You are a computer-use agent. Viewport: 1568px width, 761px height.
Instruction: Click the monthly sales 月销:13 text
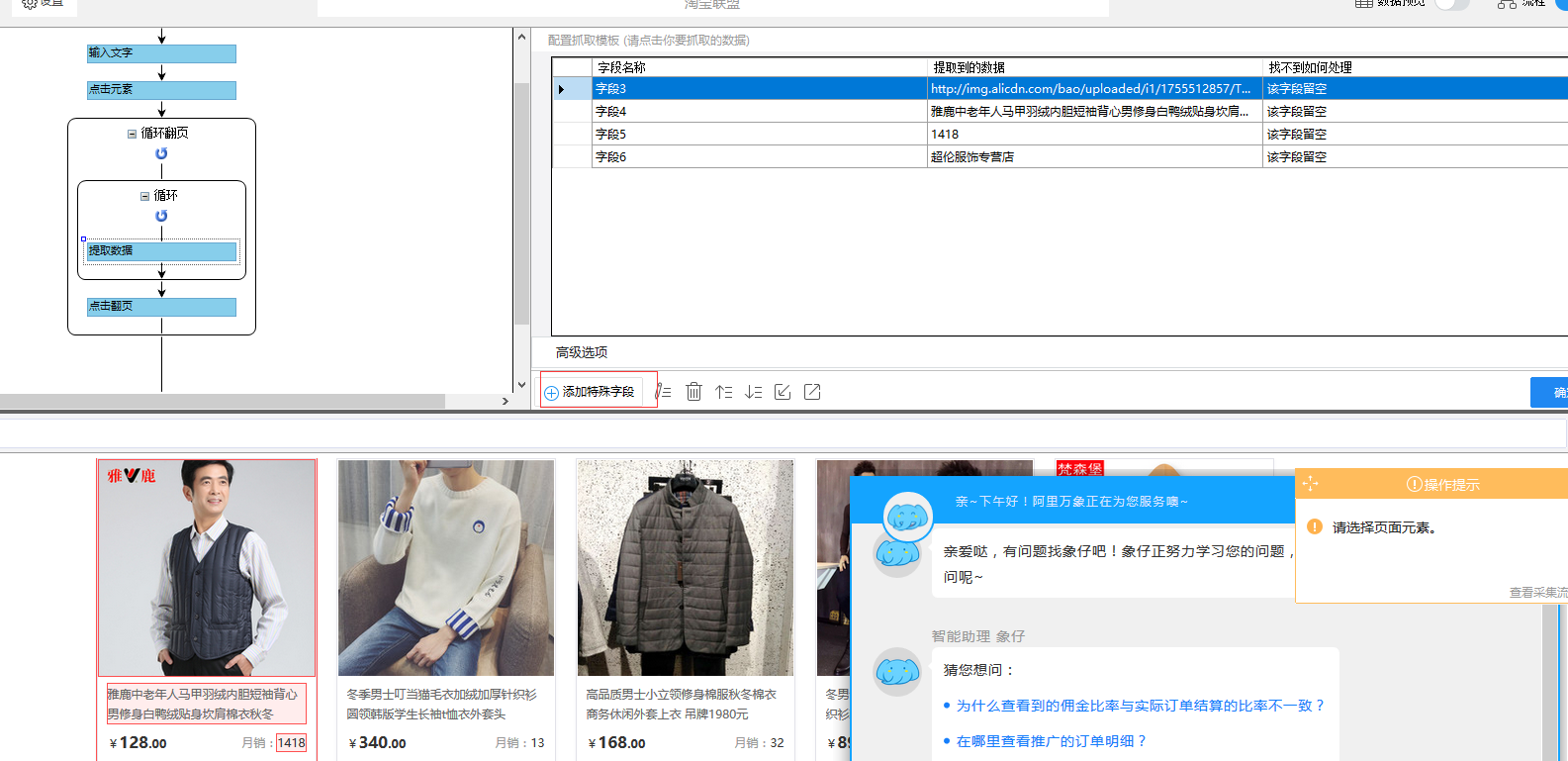click(519, 743)
